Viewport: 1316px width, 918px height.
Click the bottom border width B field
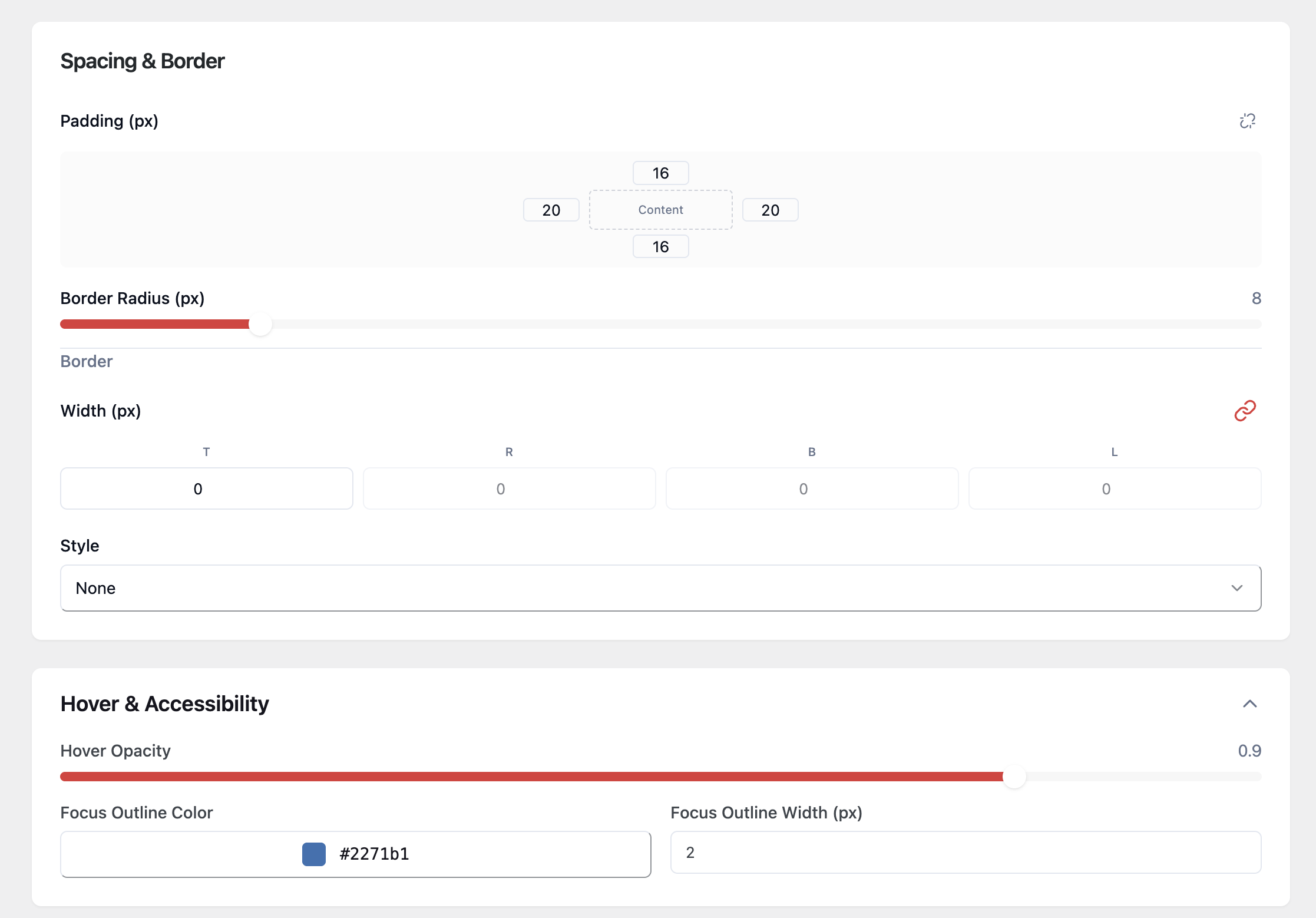tap(812, 488)
